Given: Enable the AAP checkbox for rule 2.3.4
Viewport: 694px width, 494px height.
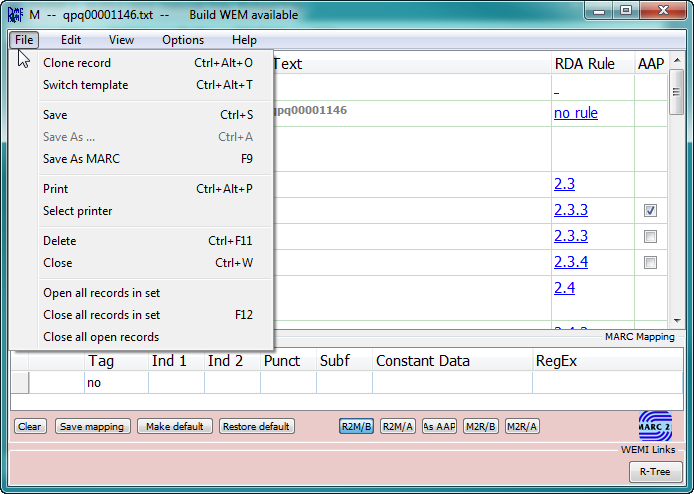Looking at the screenshot, I should click(650, 262).
